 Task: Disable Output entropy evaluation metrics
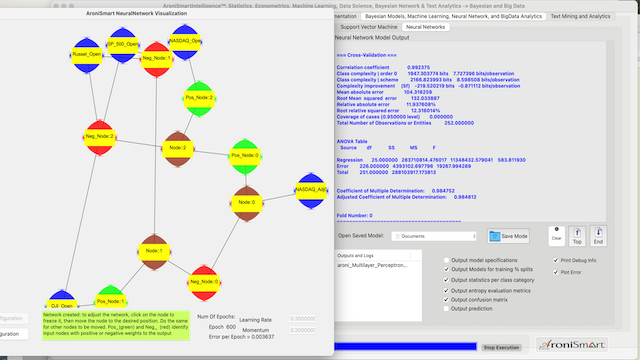[447, 291]
